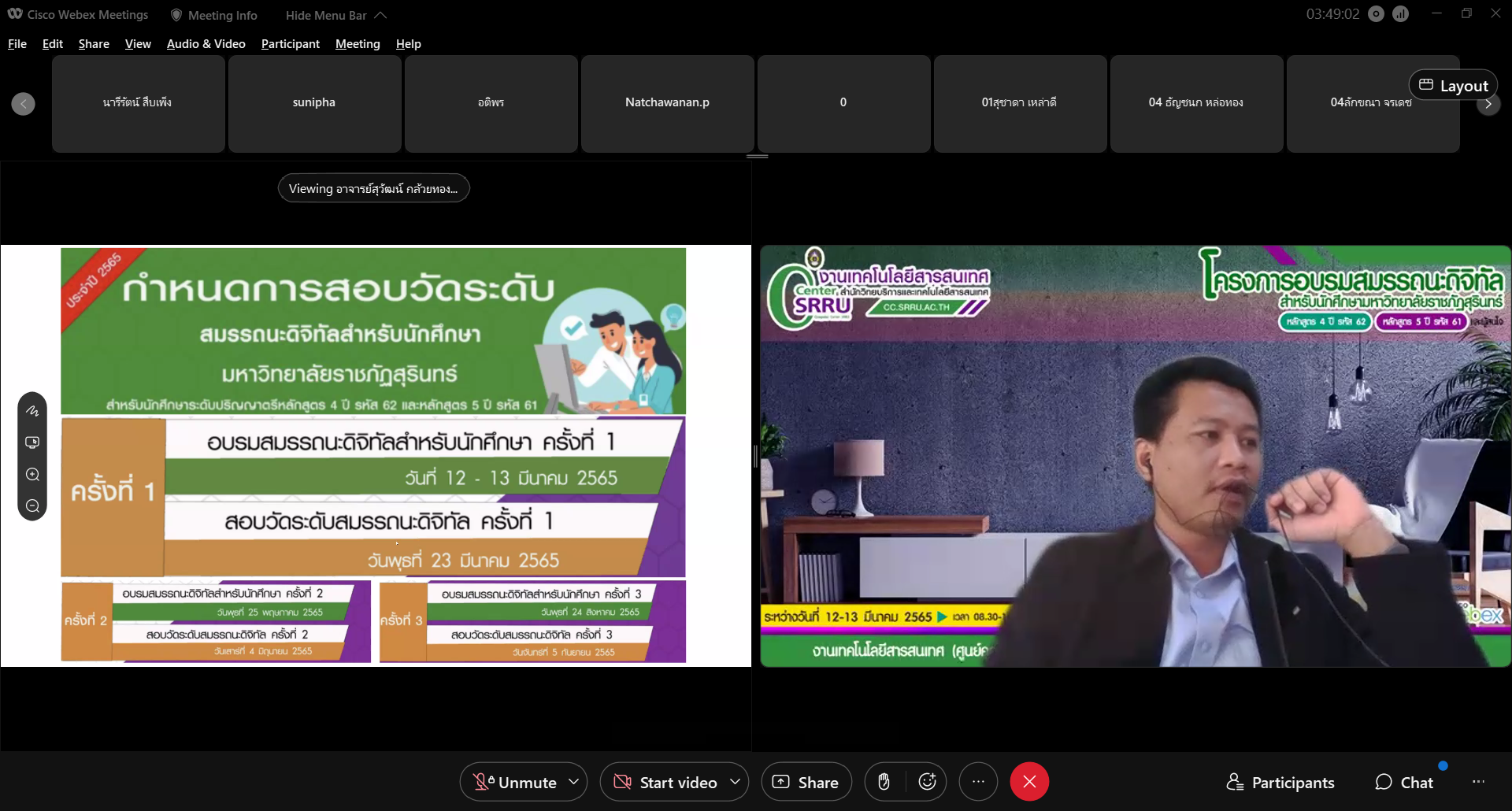
Task: Click the shared screen control icon
Action: coord(32,443)
